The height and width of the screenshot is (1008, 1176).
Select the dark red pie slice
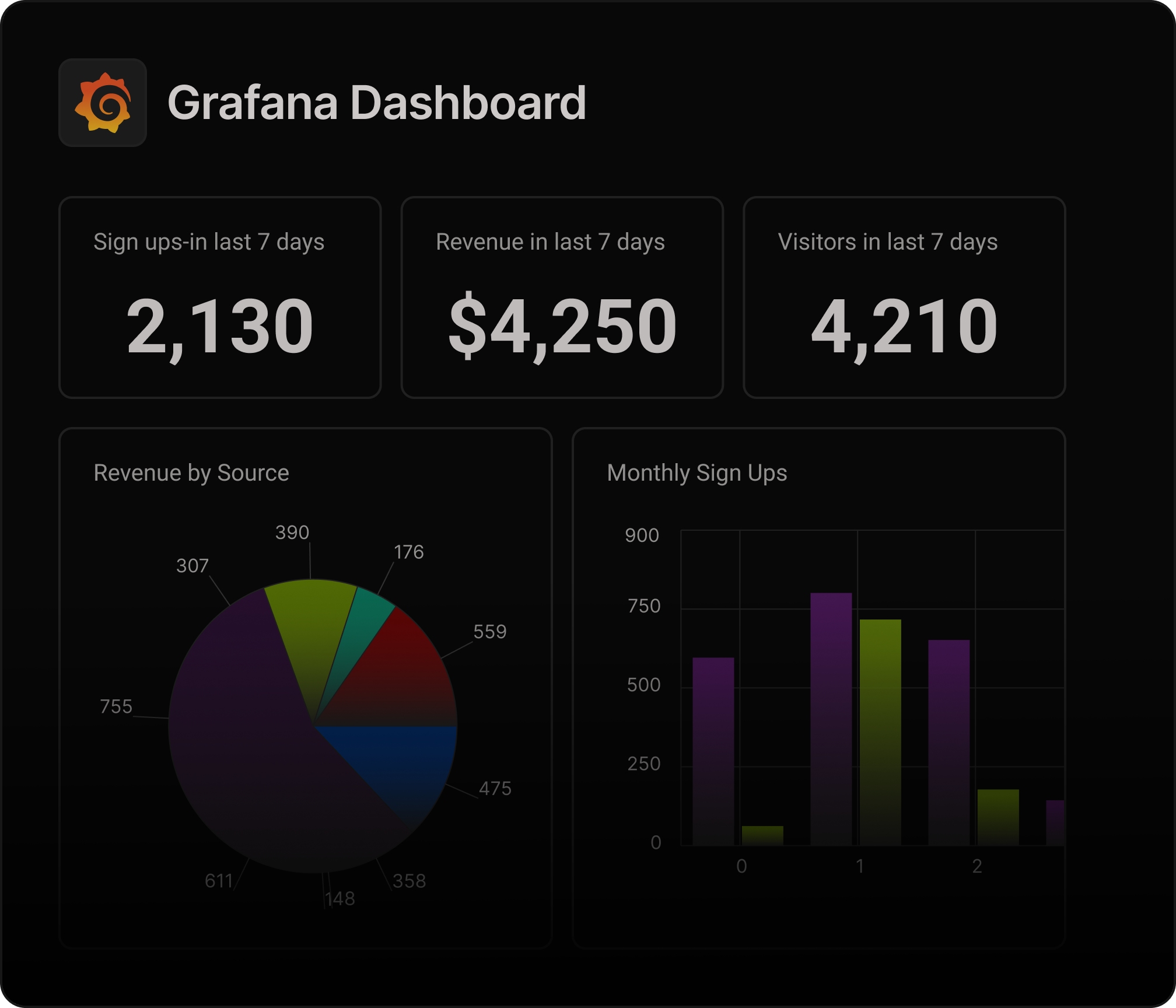pyautogui.click(x=402, y=671)
